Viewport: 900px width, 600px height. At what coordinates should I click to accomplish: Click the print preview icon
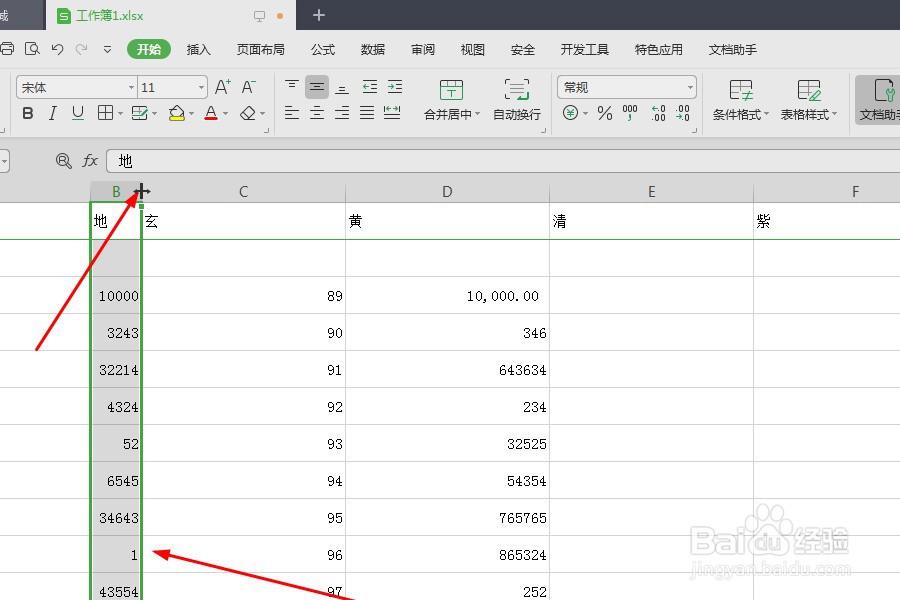32,49
